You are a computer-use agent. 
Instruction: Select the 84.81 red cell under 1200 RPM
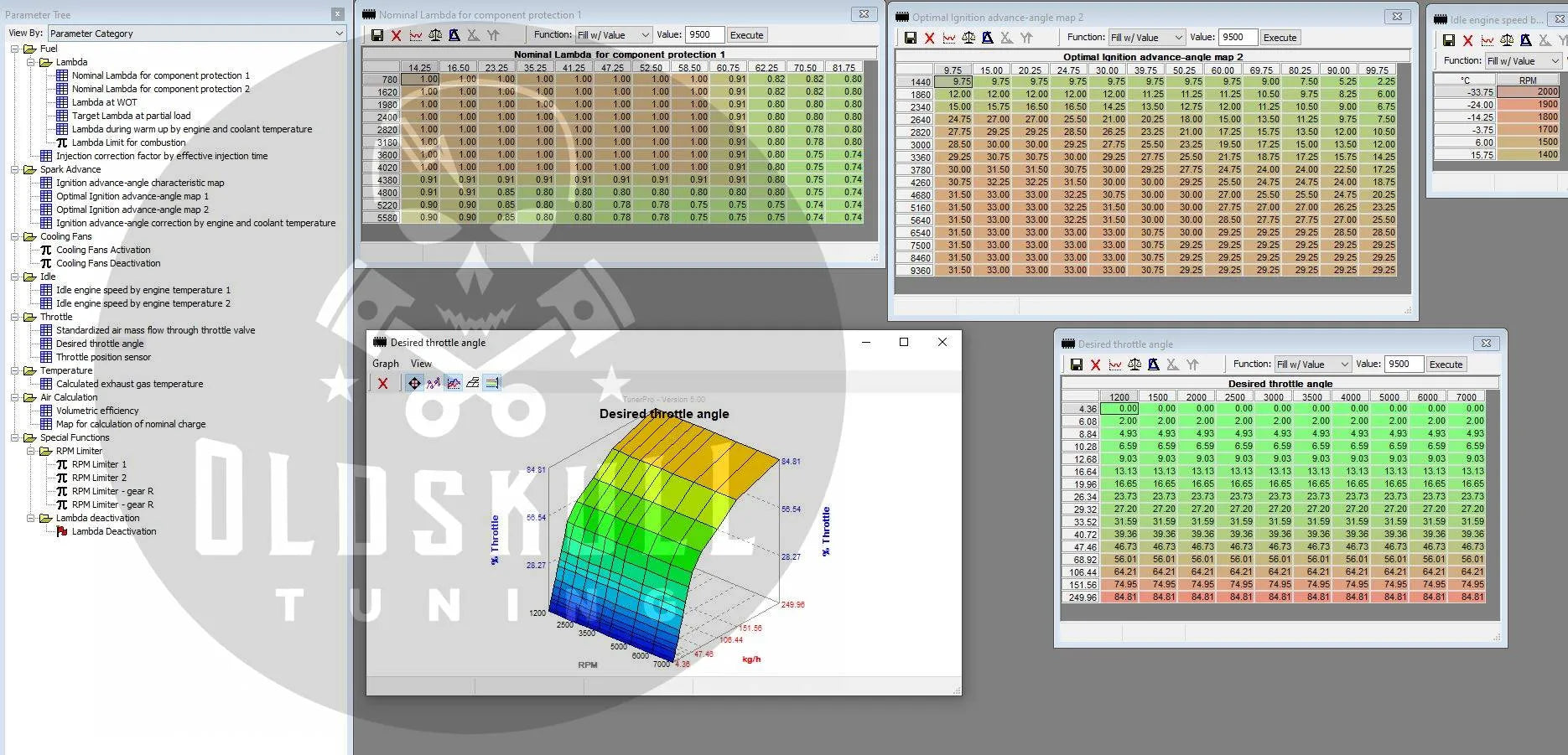(x=1119, y=597)
